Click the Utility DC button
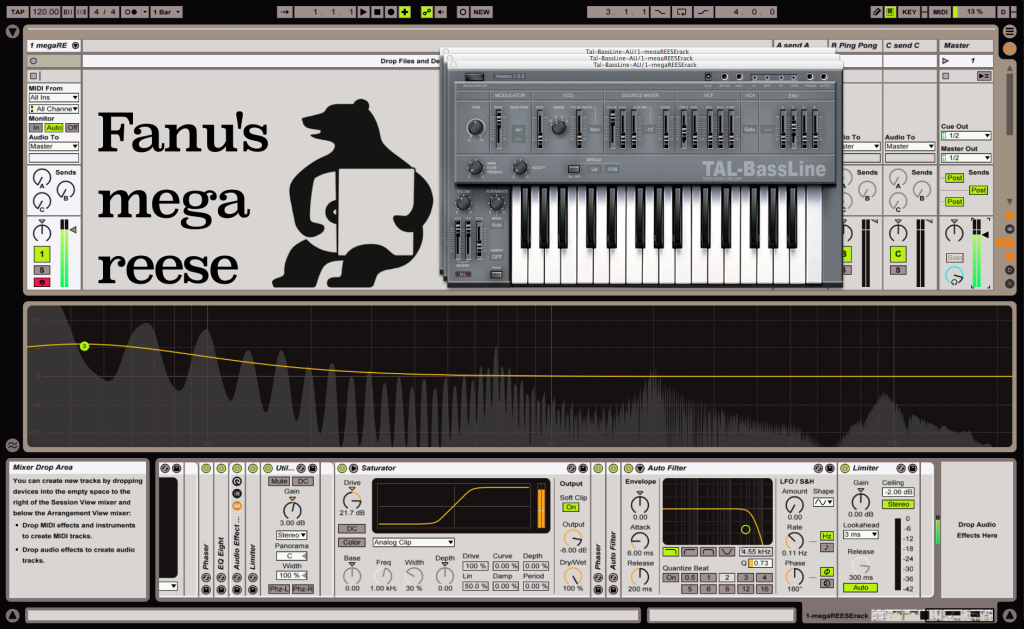1024x629 pixels. pos(302,481)
